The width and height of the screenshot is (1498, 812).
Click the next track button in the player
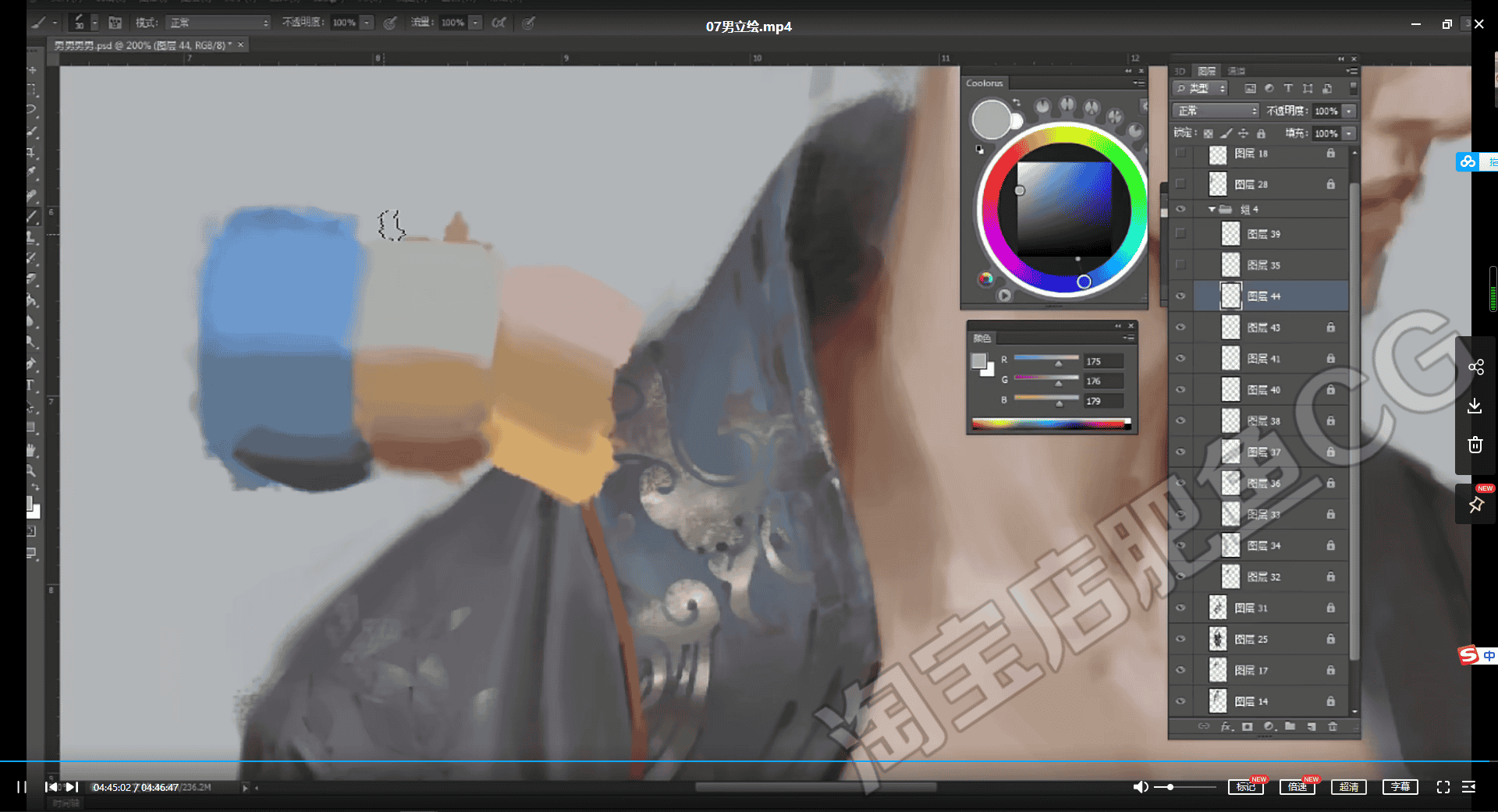pyautogui.click(x=72, y=787)
